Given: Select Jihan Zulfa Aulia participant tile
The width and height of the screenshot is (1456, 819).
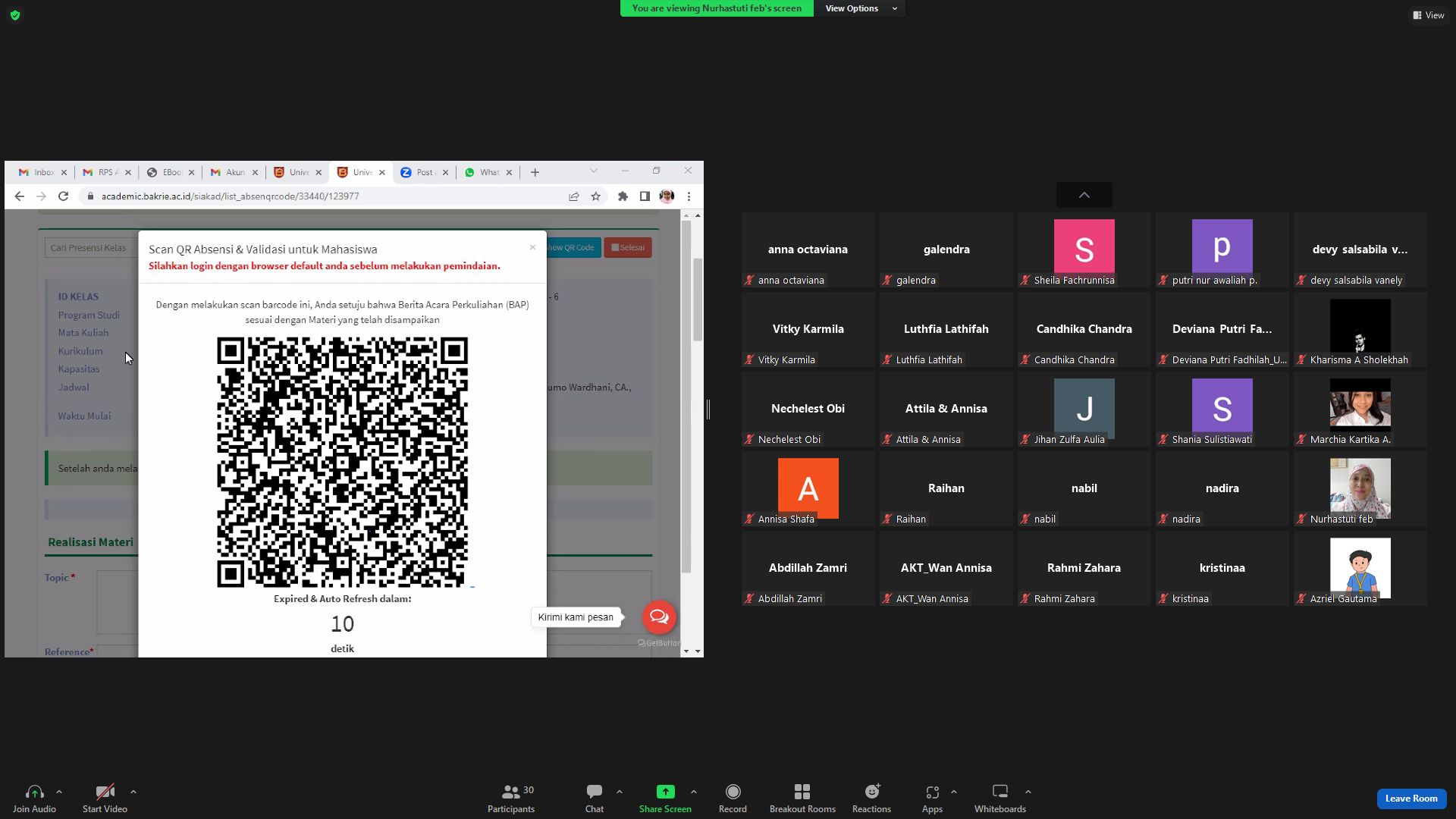Looking at the screenshot, I should point(1084,409).
